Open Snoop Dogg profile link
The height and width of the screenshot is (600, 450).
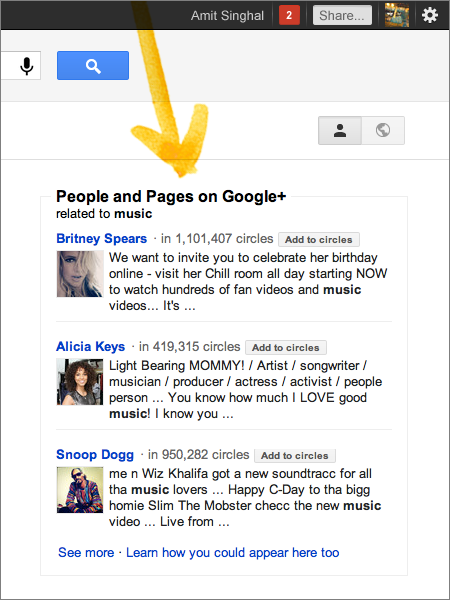point(95,455)
